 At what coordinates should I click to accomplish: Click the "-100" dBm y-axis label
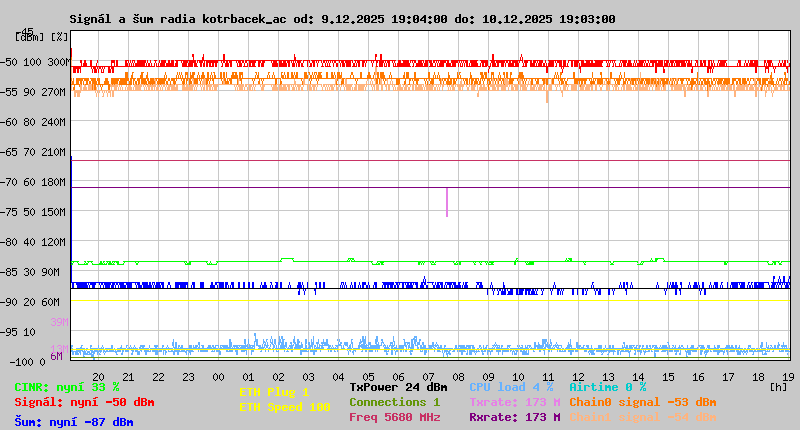[20, 363]
